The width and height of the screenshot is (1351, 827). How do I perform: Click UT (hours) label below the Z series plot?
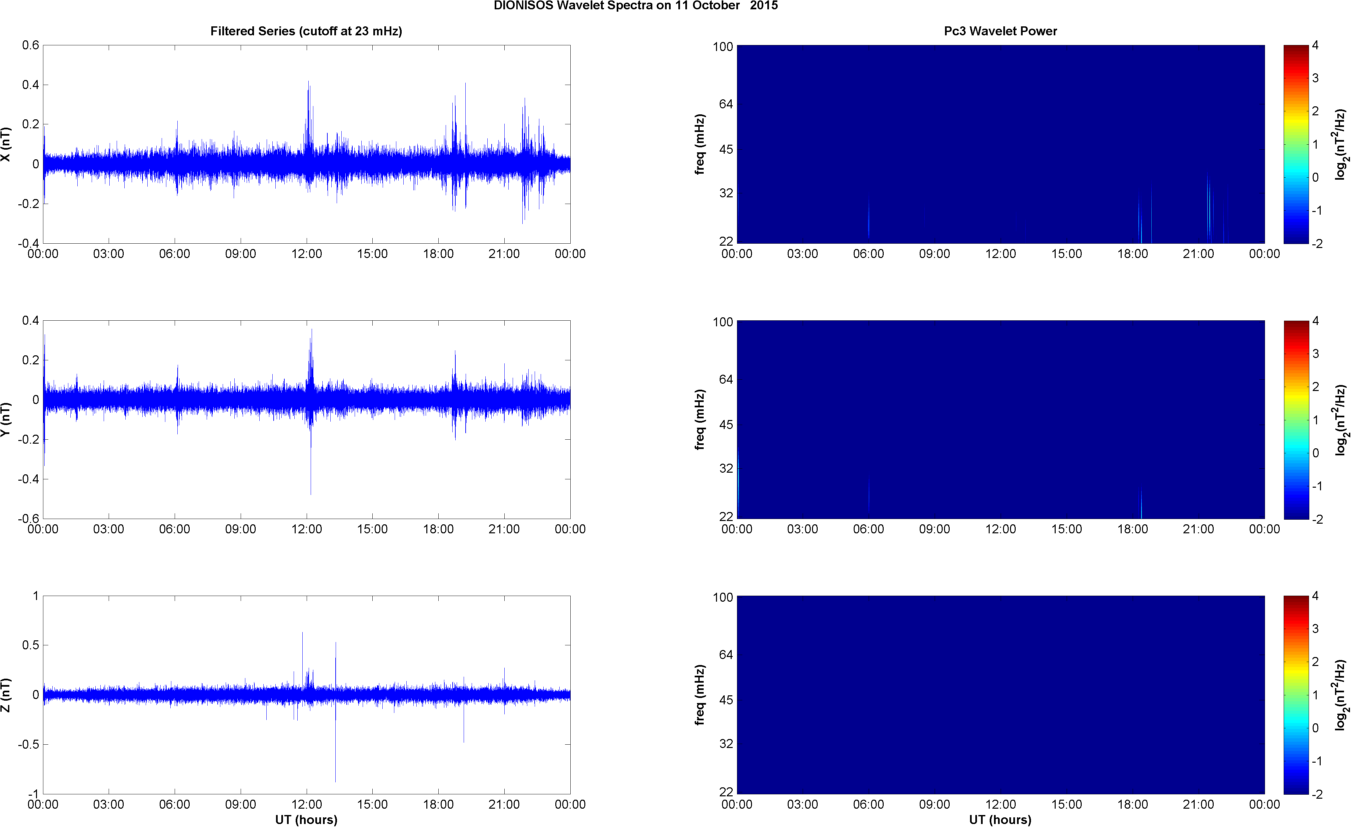coord(306,819)
